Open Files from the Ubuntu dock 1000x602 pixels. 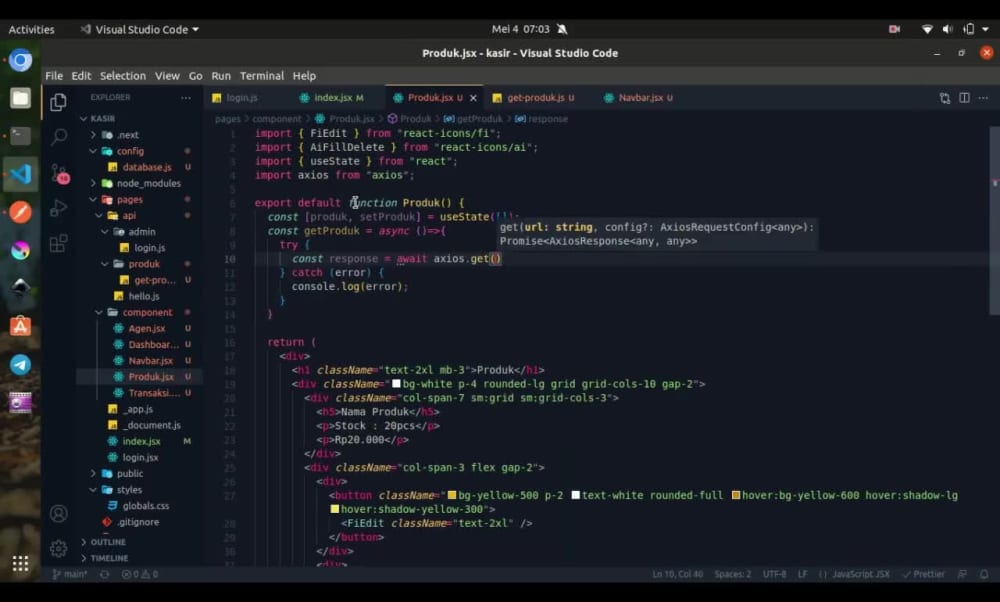(x=20, y=98)
